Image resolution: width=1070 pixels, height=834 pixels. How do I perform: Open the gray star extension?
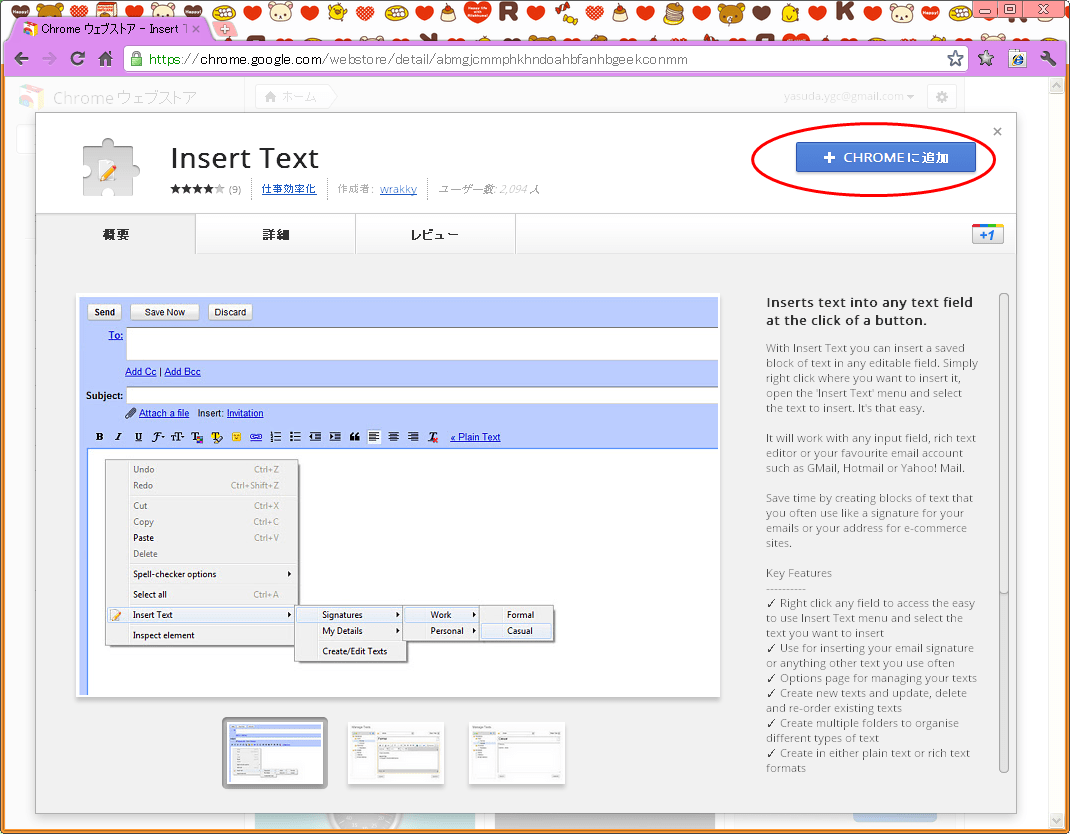tap(986, 59)
